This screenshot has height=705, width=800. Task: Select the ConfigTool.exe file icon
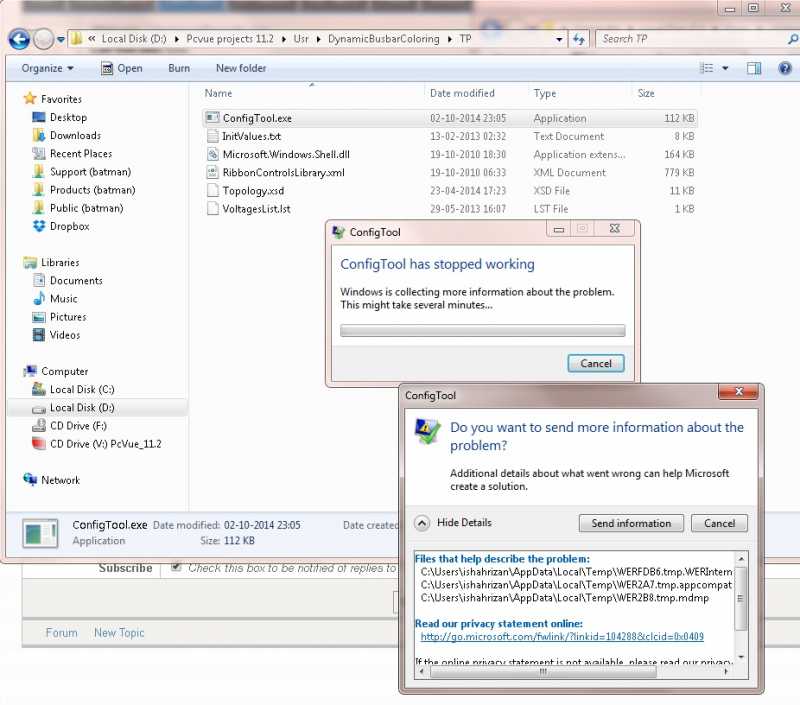(212, 118)
